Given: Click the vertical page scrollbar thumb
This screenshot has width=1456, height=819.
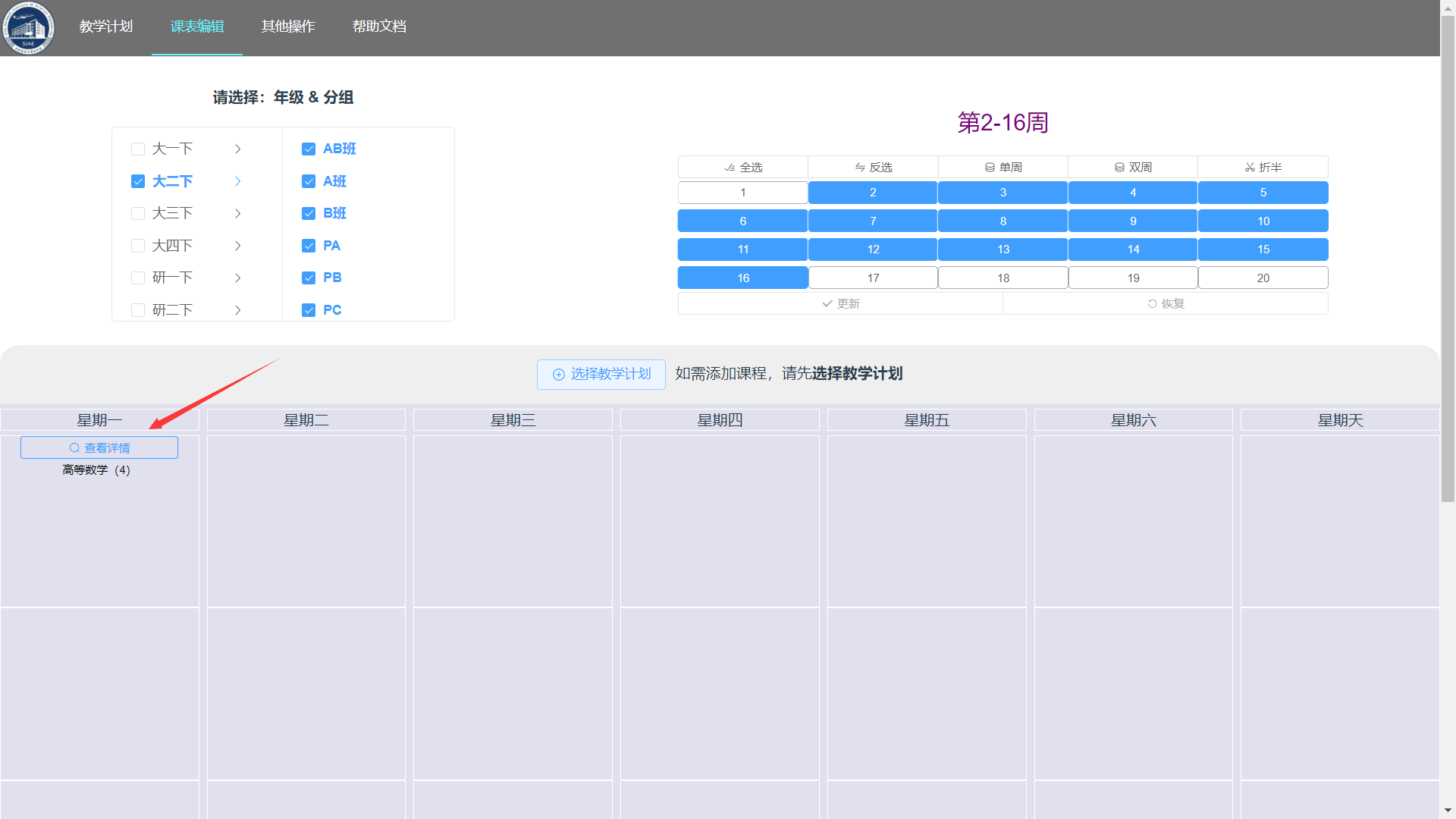Looking at the screenshot, I should click(1448, 258).
